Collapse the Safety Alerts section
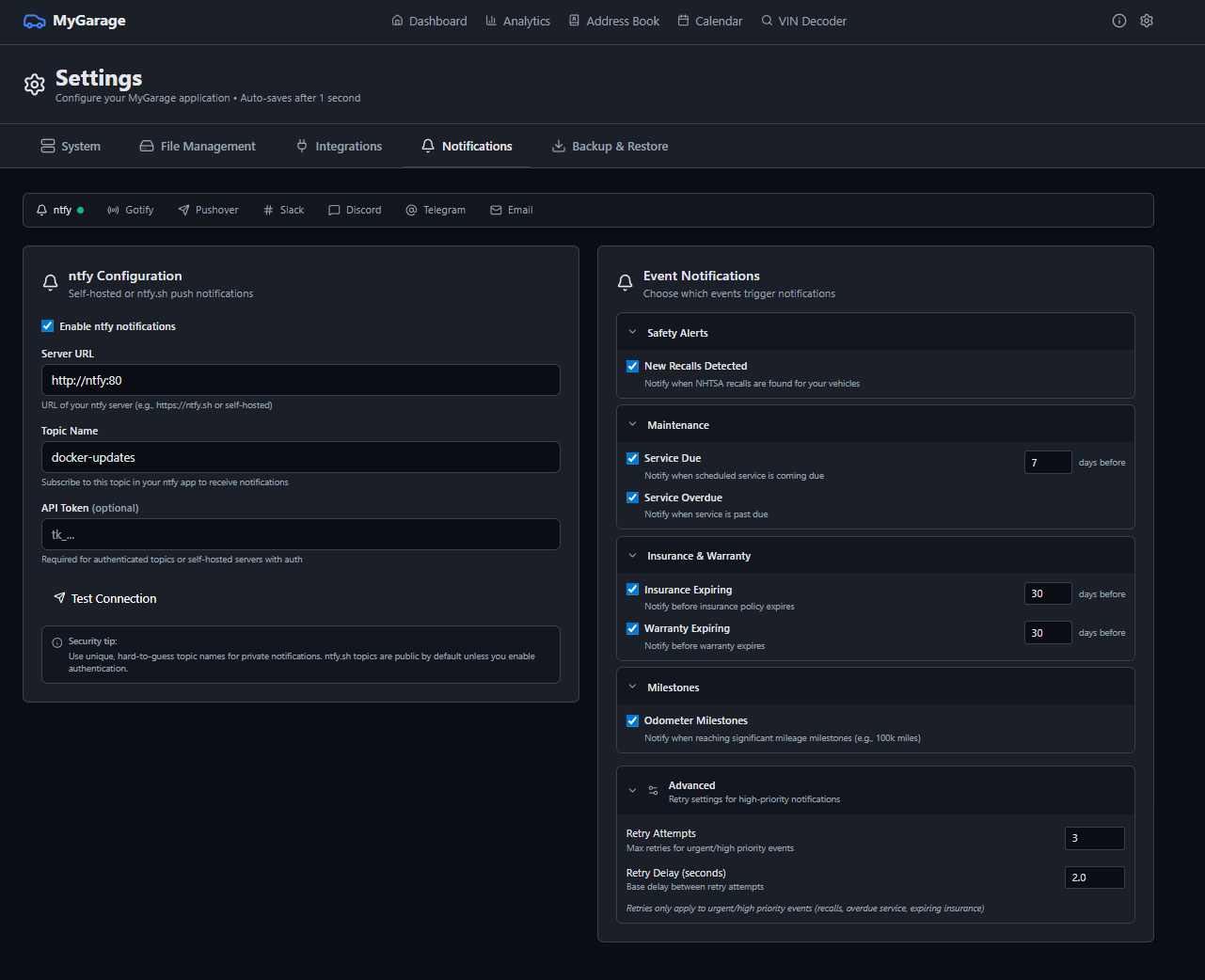Viewport: 1205px width, 980px height. [x=633, y=333]
